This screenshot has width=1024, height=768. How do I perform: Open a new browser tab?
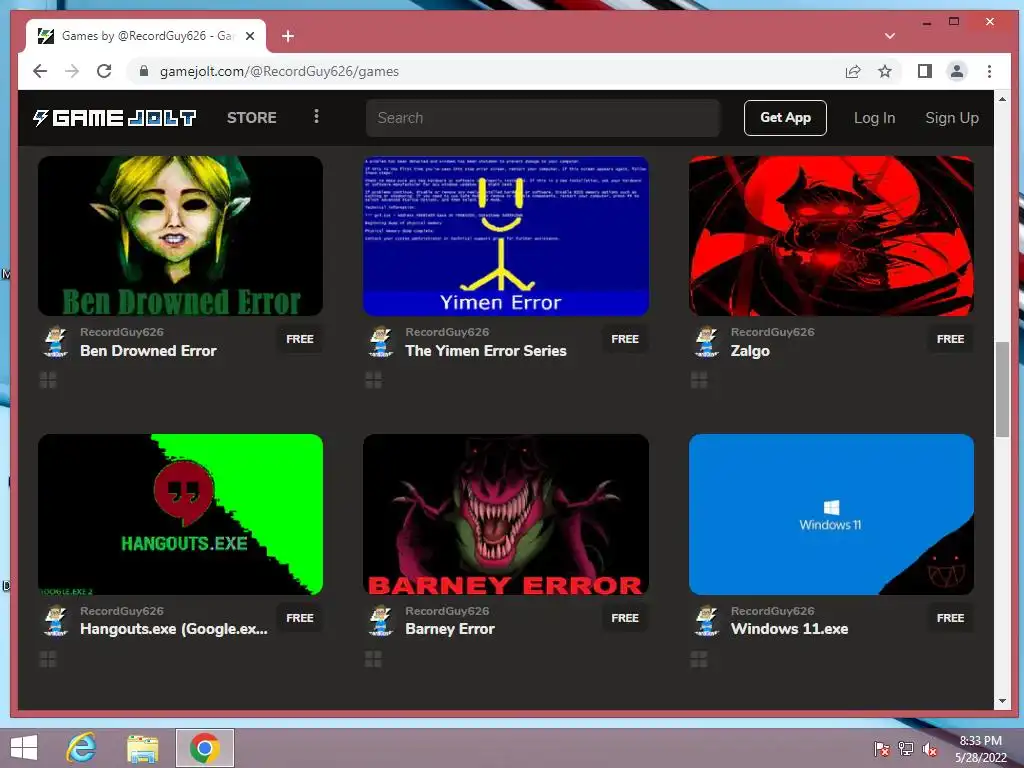287,36
